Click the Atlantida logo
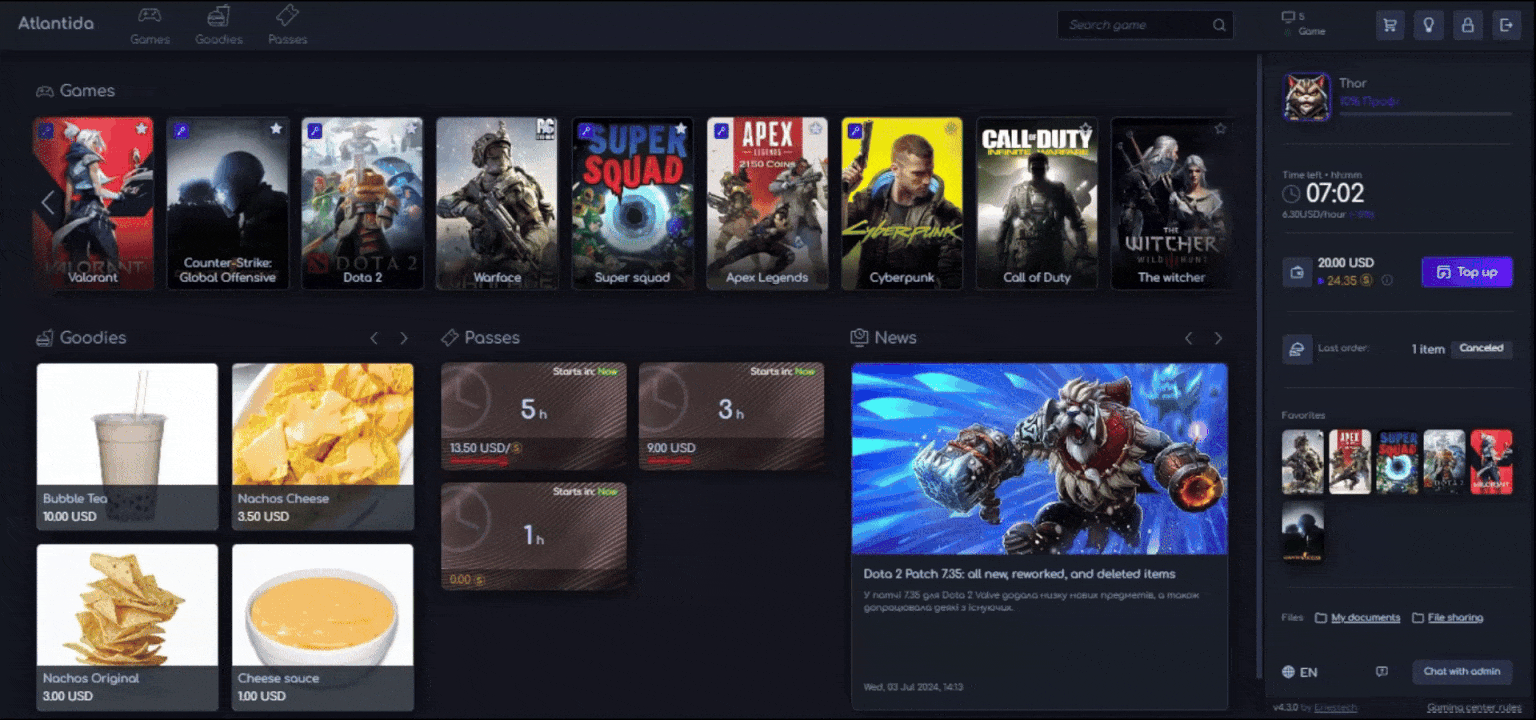The image size is (1536, 720). (56, 23)
